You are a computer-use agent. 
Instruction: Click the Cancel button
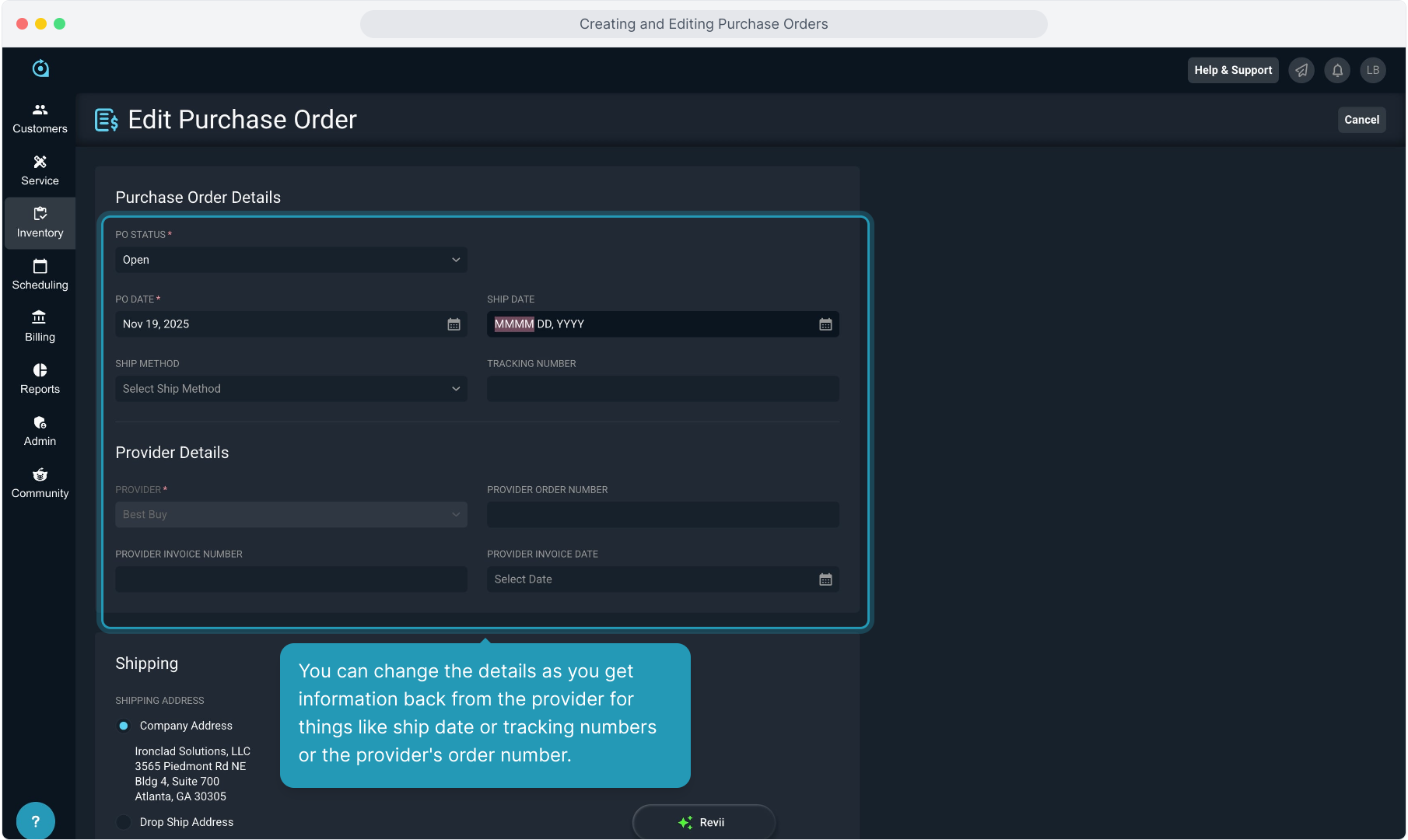[1361, 120]
